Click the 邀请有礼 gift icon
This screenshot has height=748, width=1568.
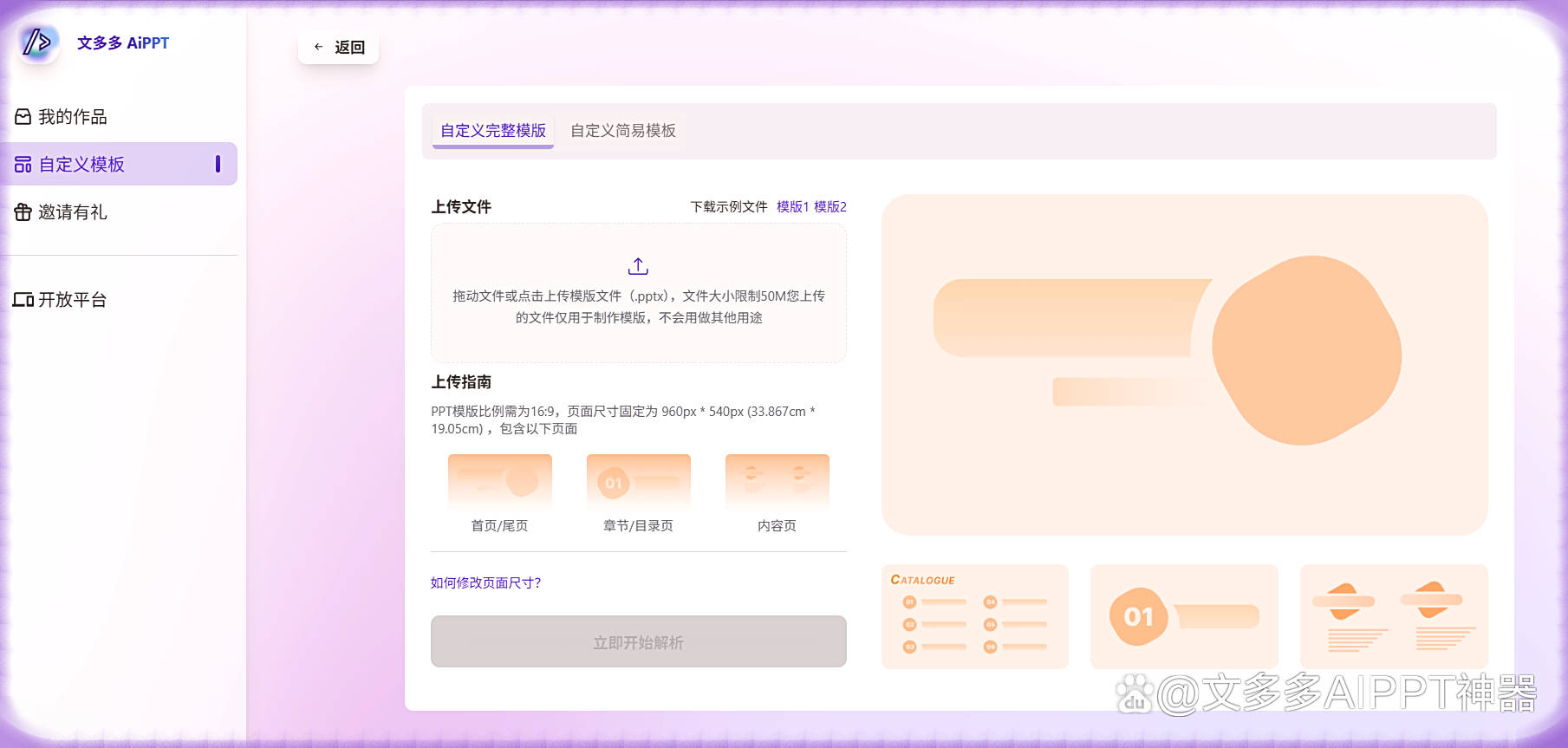click(23, 211)
